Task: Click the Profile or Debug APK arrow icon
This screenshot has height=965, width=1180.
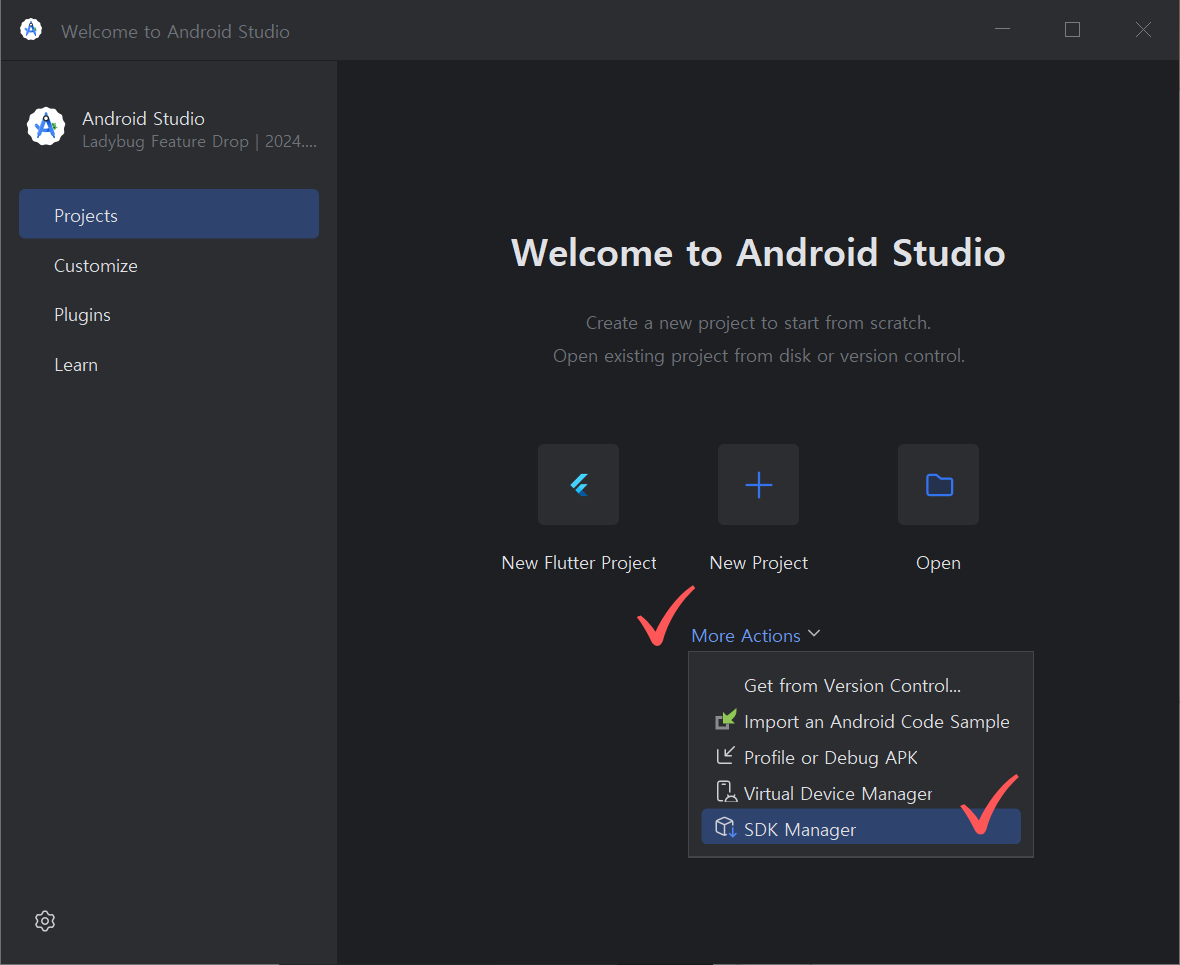Action: point(725,756)
